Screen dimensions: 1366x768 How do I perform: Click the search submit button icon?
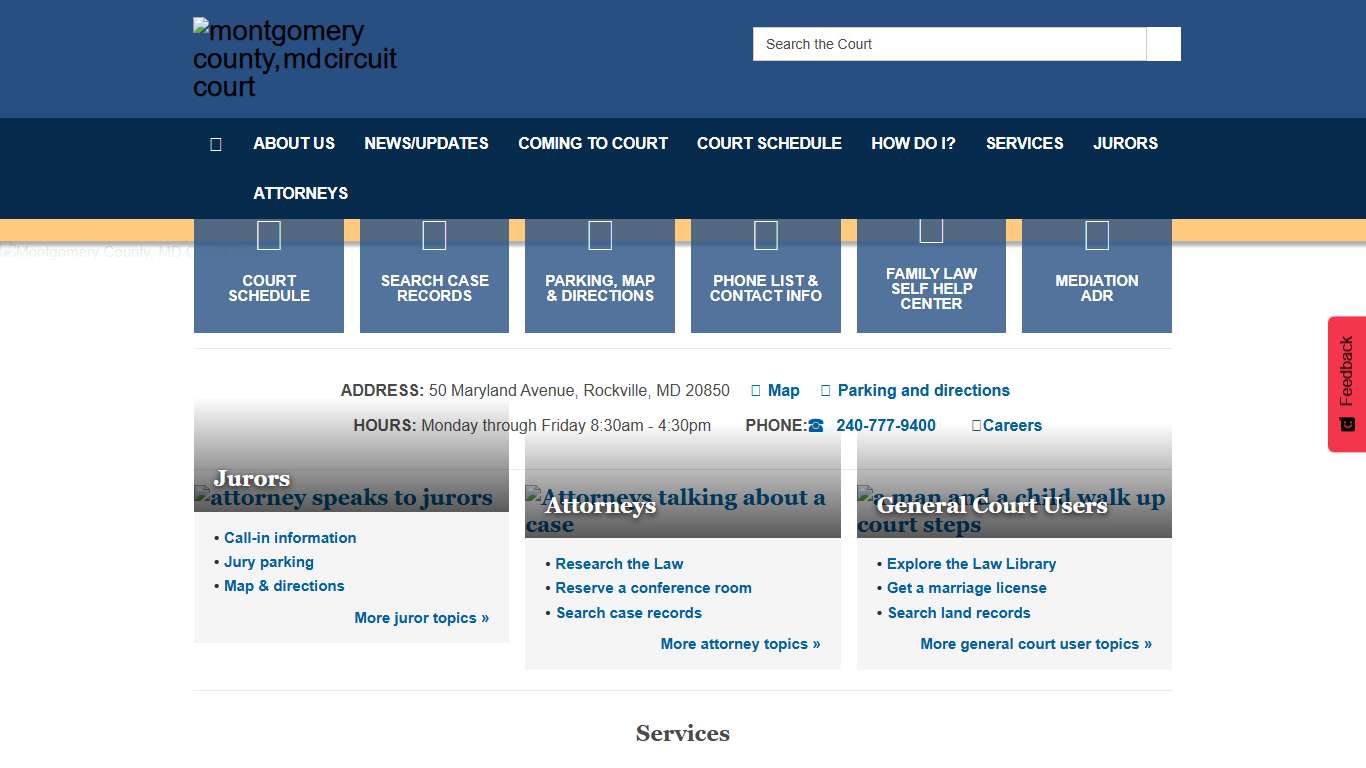[1163, 44]
